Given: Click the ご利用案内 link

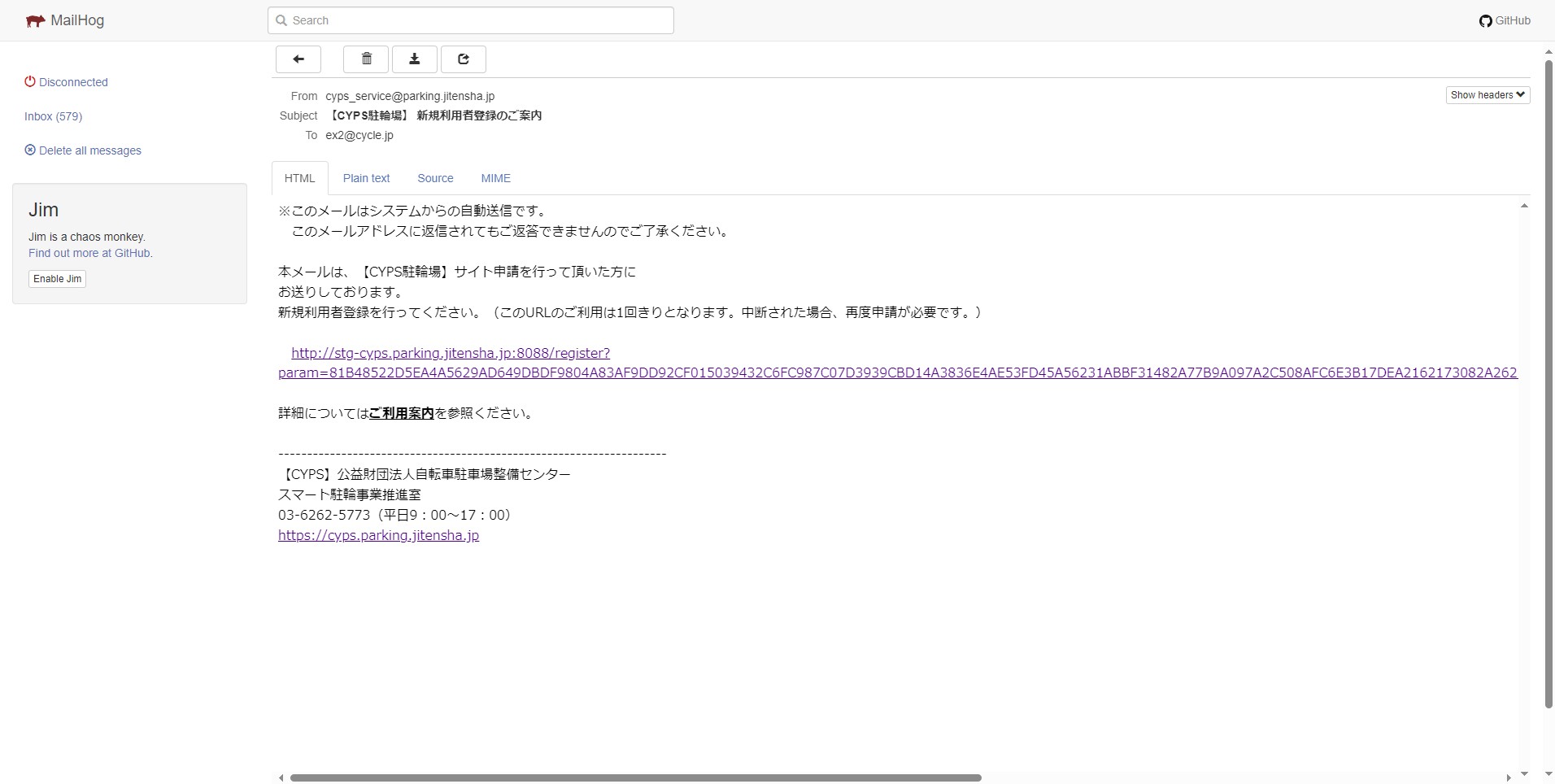Looking at the screenshot, I should point(401,413).
